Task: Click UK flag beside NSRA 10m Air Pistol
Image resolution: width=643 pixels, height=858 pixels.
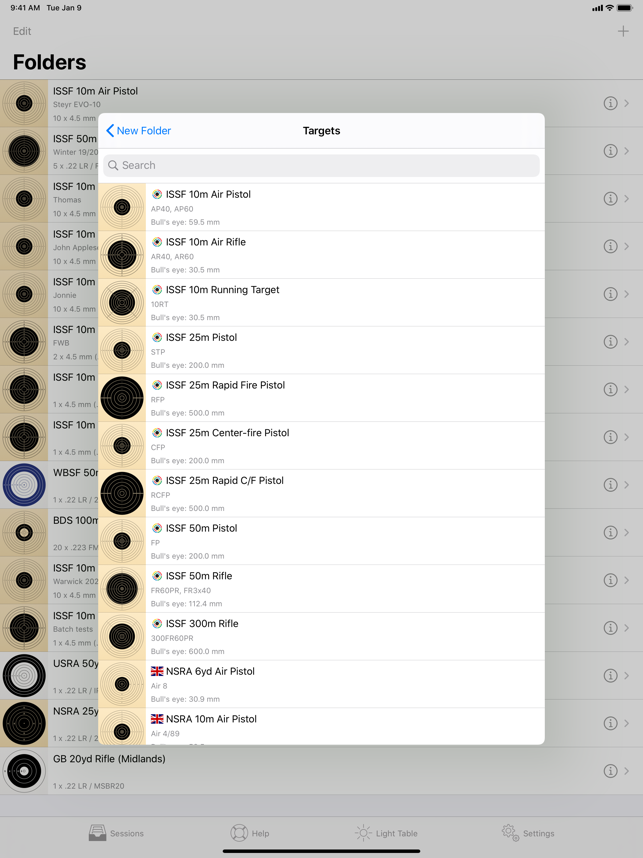Action: click(157, 718)
